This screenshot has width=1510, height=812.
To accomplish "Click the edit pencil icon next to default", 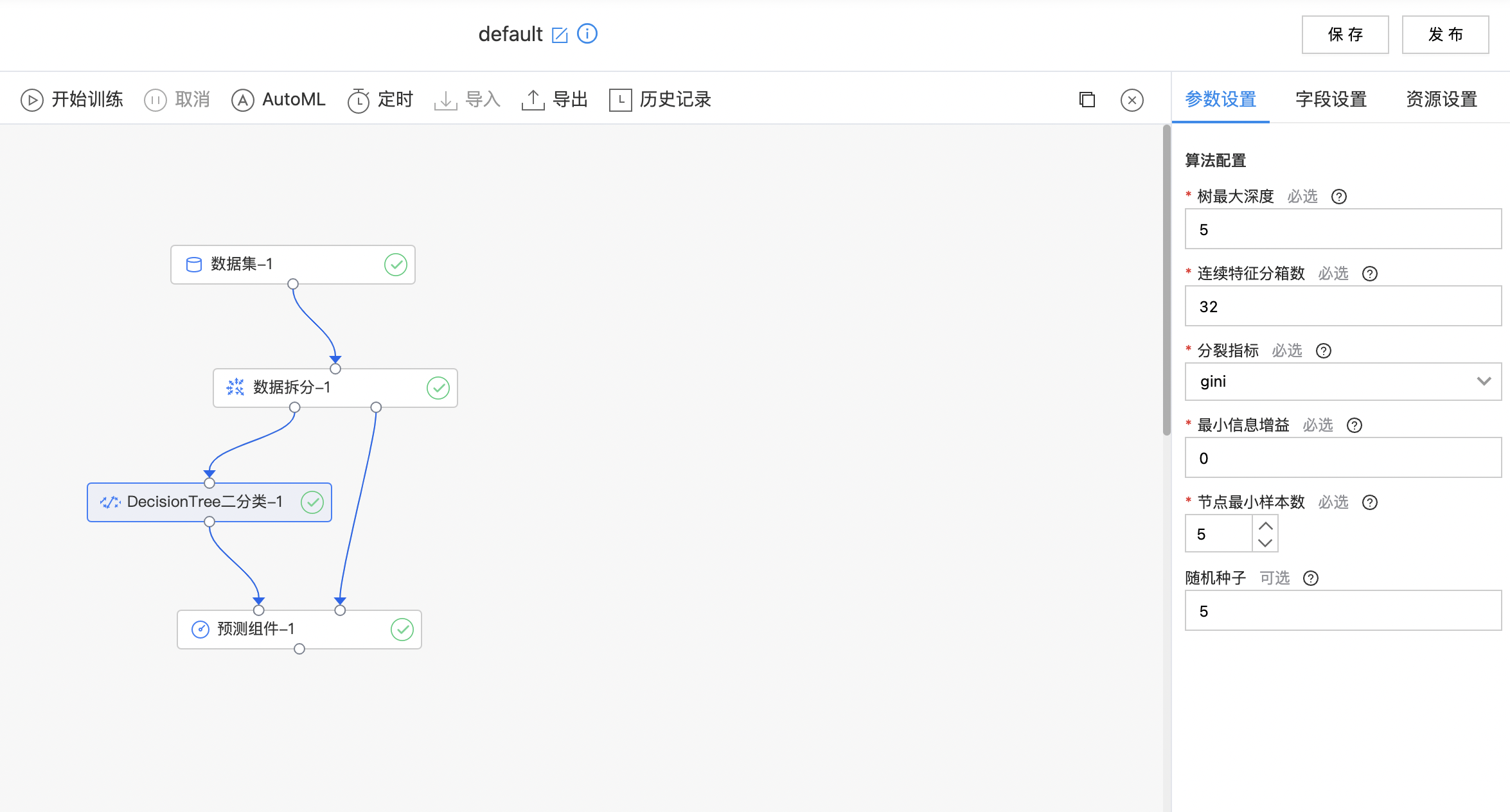I will [560, 35].
